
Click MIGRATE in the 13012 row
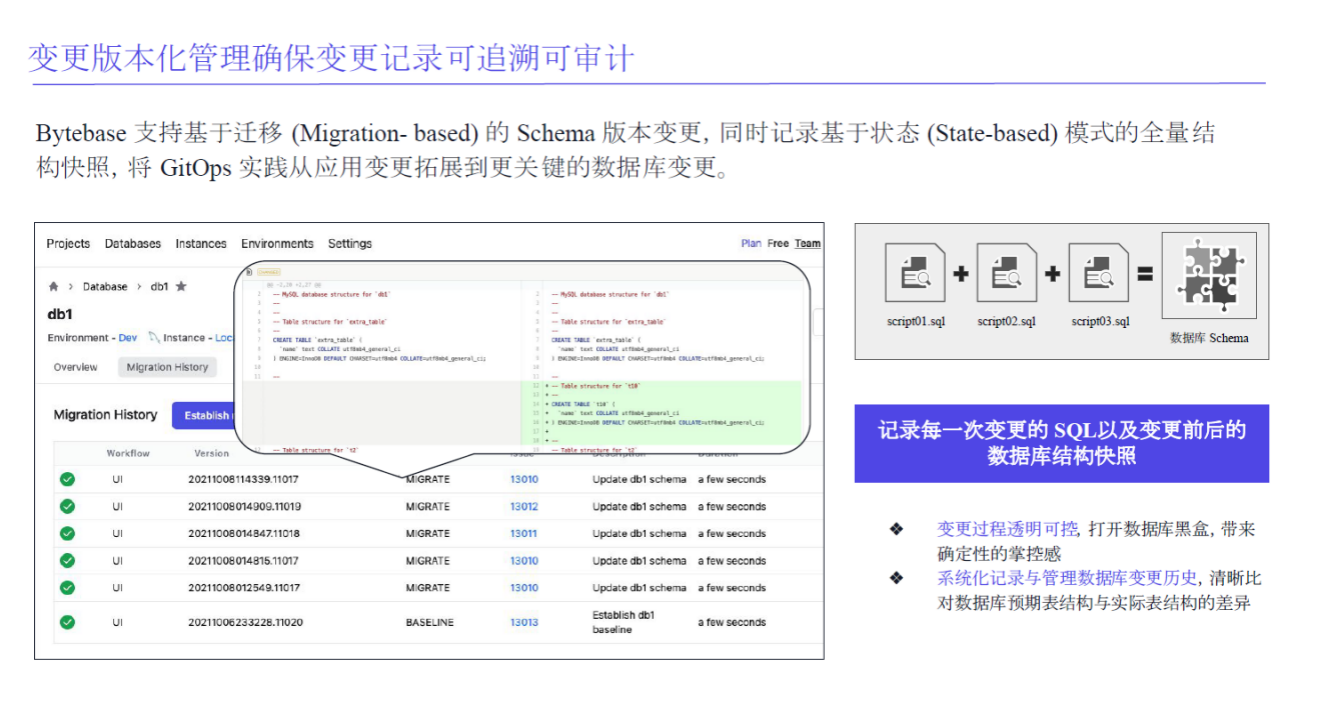[x=428, y=506]
